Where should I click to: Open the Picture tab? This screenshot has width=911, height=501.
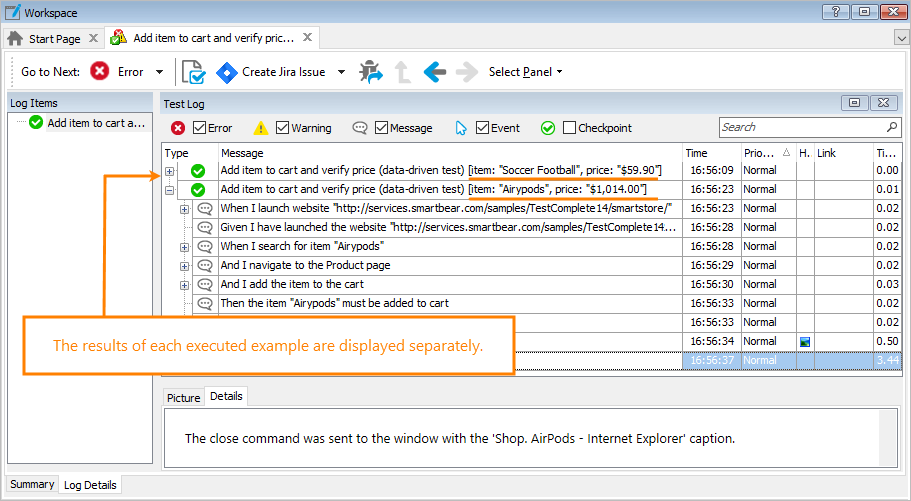tap(183, 397)
